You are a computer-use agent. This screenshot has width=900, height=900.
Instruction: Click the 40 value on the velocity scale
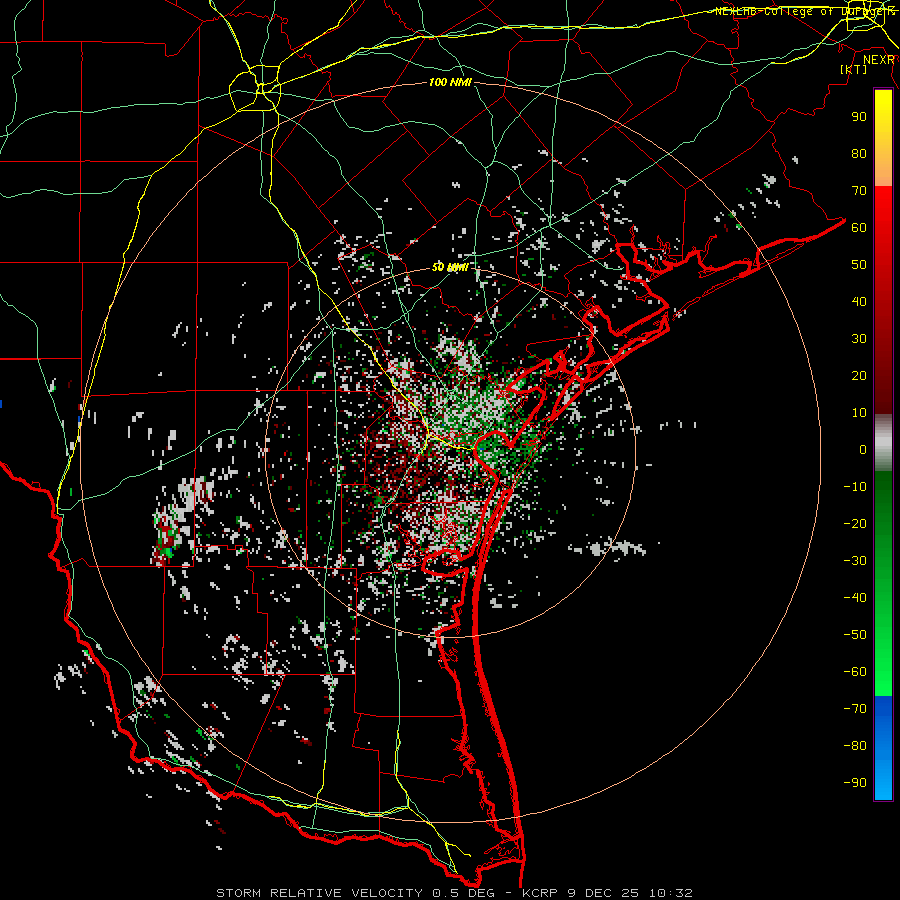click(859, 302)
